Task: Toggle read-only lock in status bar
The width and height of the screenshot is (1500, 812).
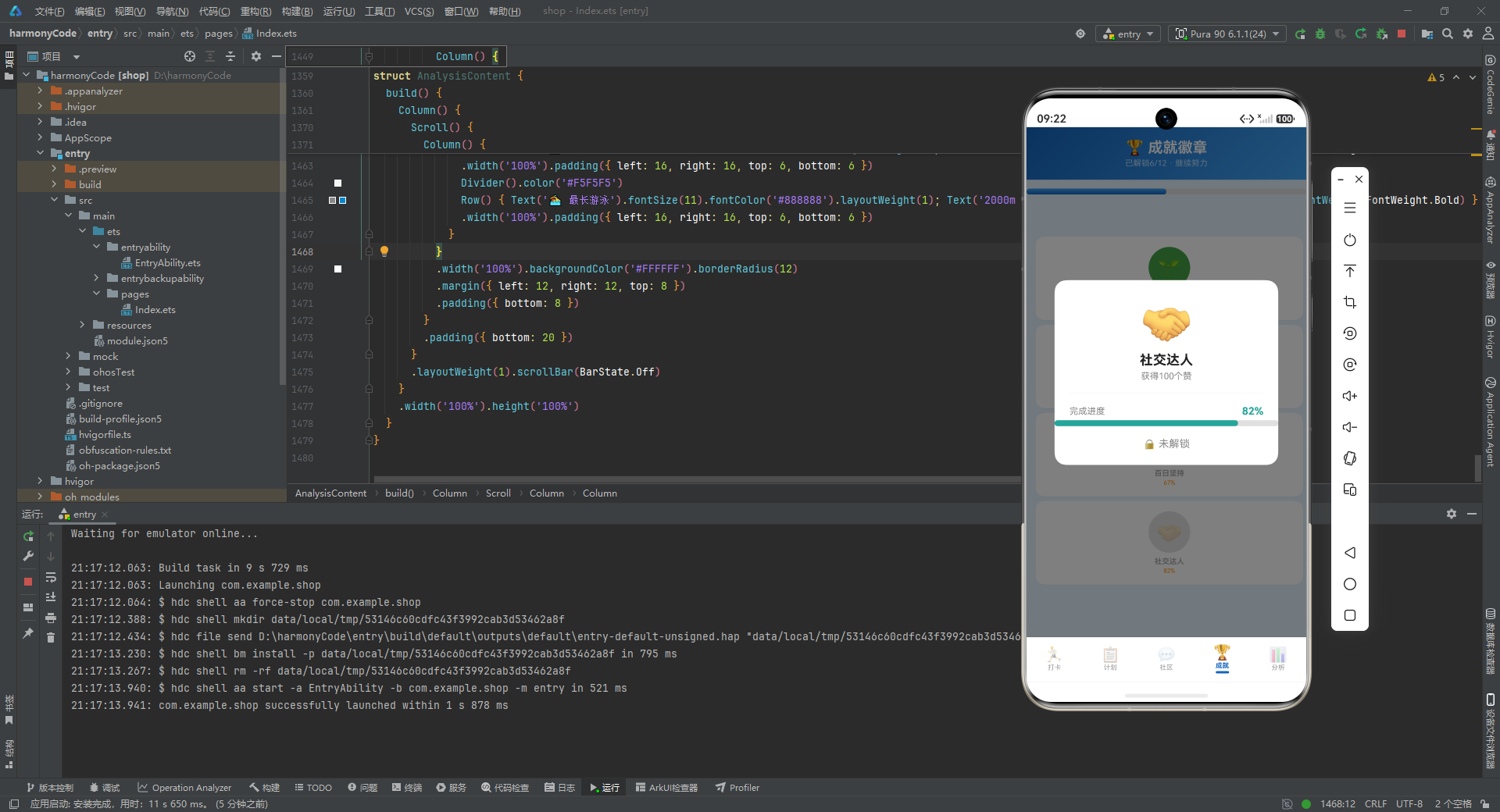Action: coord(1484,803)
